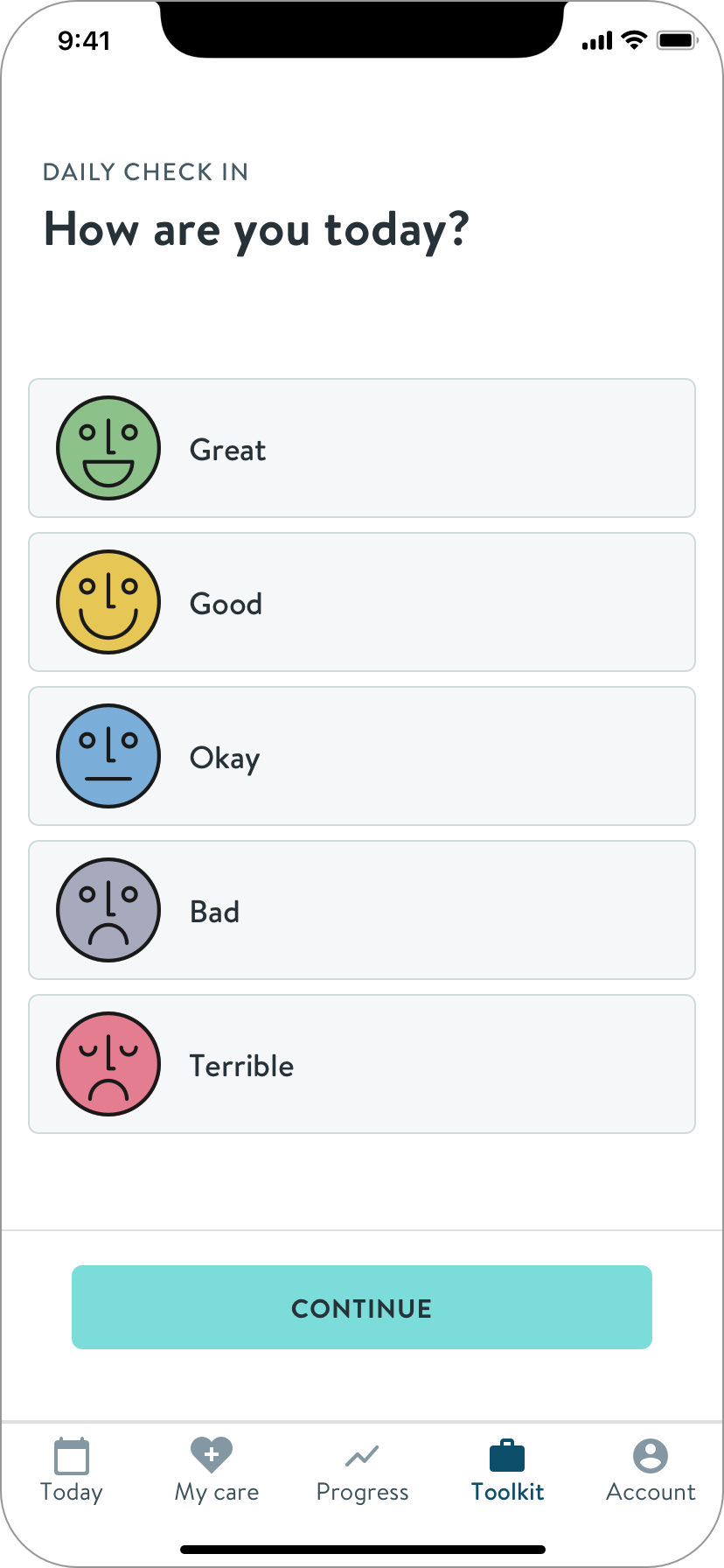
Task: Go to the Account tab label
Action: coord(651,1492)
